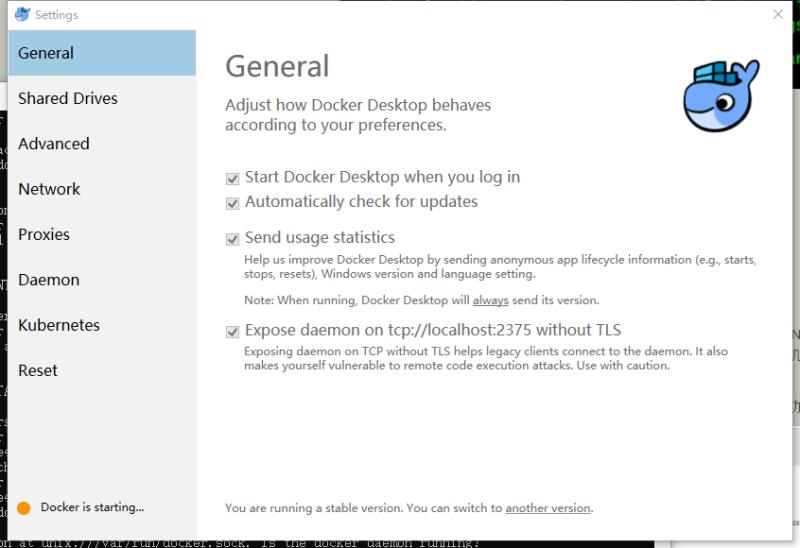Click the Docker whale logo
This screenshot has height=548, width=800.
721,95
